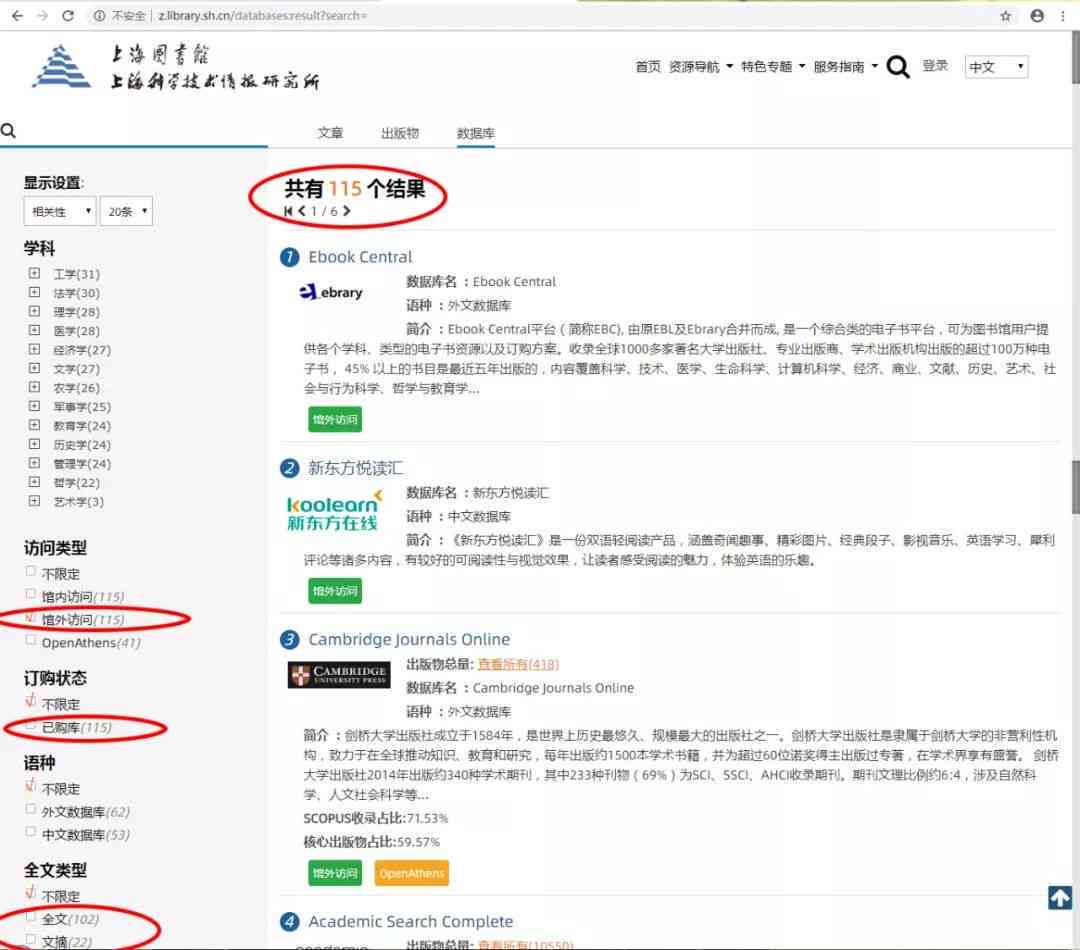
Task: Open the 服务指南 dropdown menu
Action: tap(845, 67)
